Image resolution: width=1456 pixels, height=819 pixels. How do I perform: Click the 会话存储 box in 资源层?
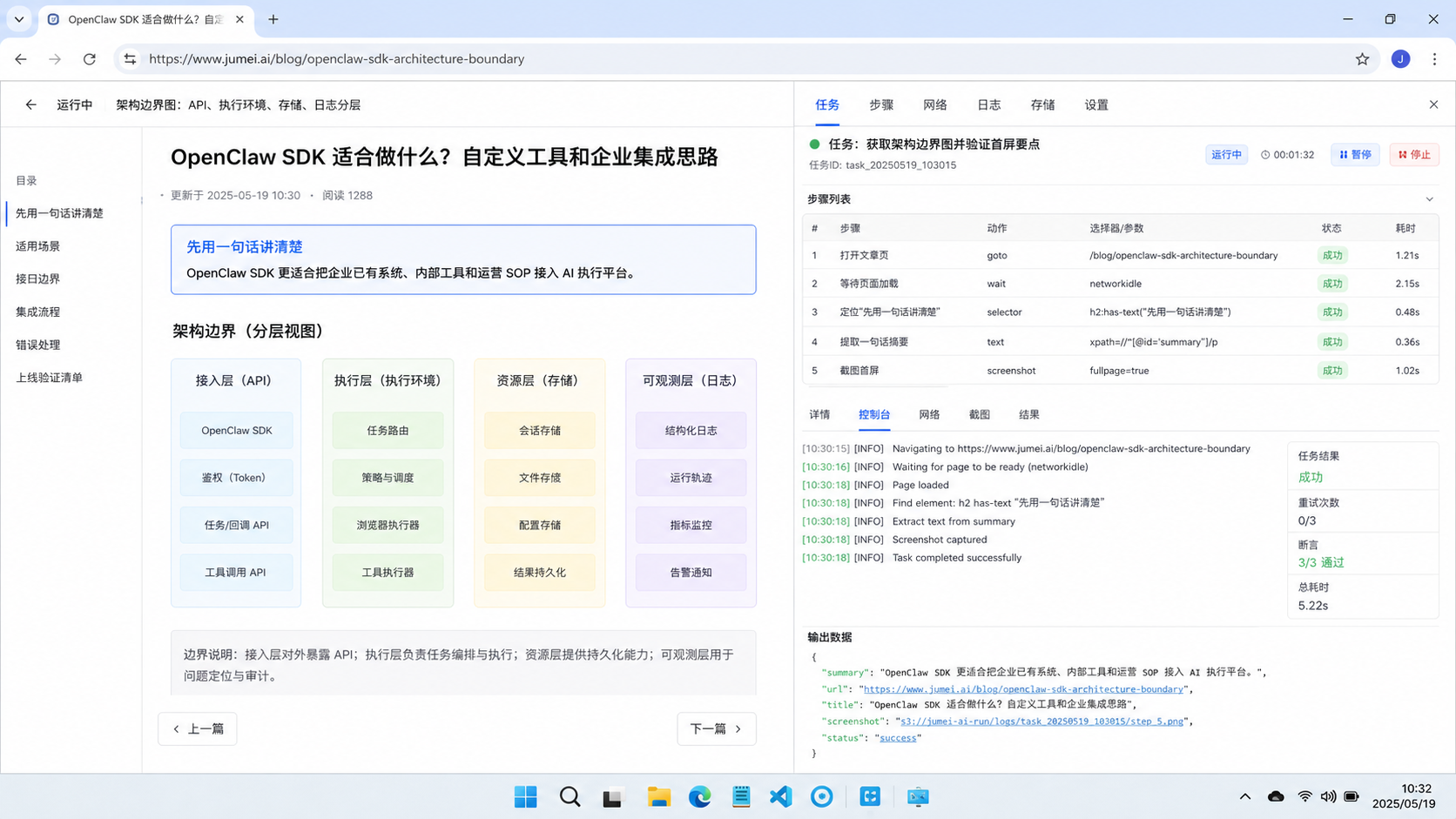point(539,430)
